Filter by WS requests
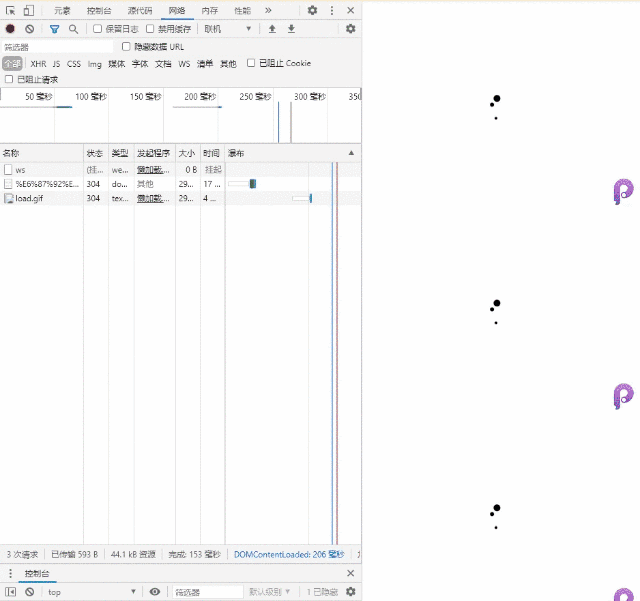This screenshot has width=640, height=601. click(184, 64)
